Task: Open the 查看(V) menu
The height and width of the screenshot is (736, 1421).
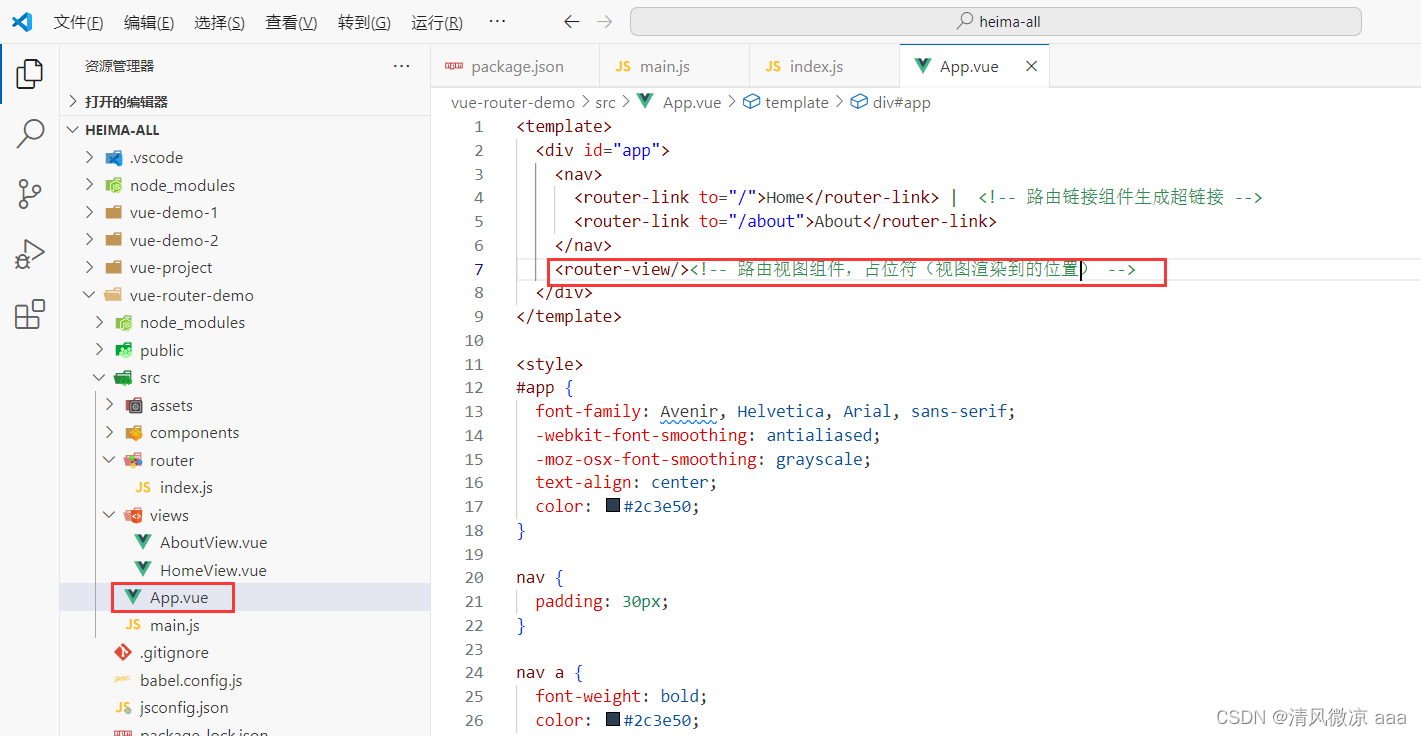Action: [x=291, y=22]
